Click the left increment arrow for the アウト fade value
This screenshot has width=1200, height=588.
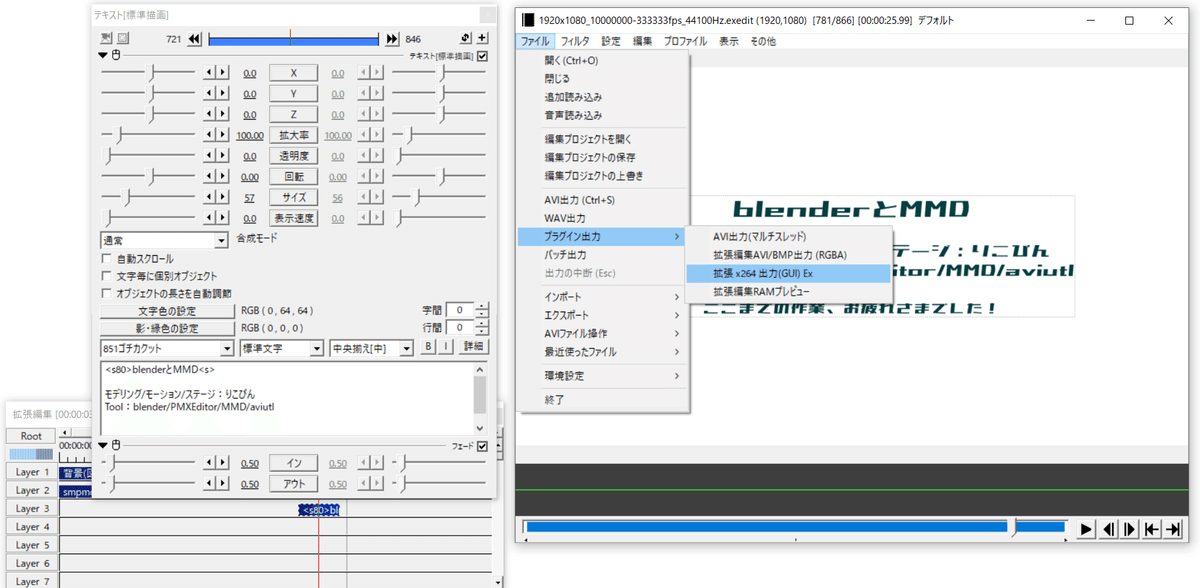223,484
